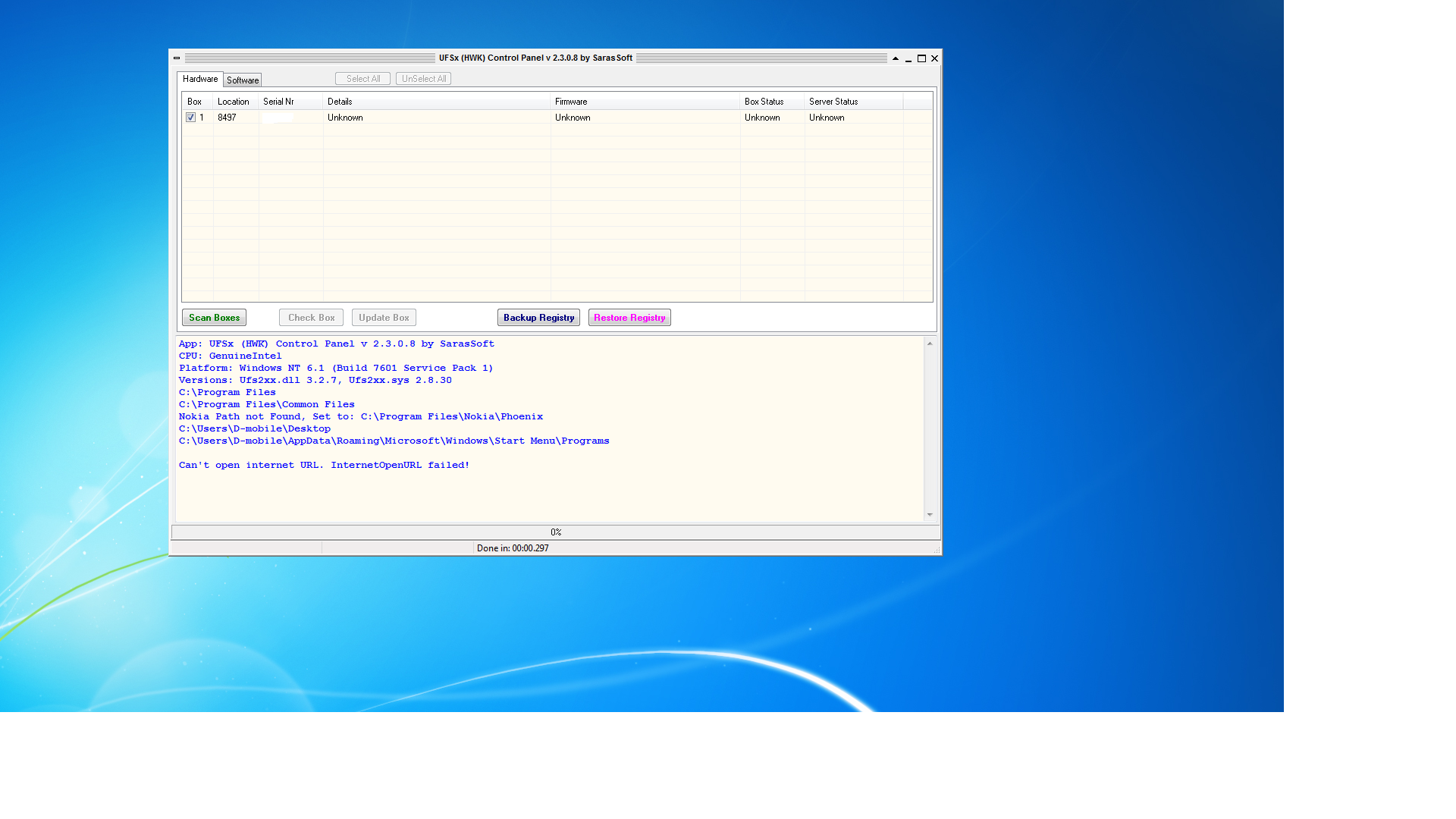Click the Server Status column header
This screenshot has height=819, width=1456.
click(854, 102)
